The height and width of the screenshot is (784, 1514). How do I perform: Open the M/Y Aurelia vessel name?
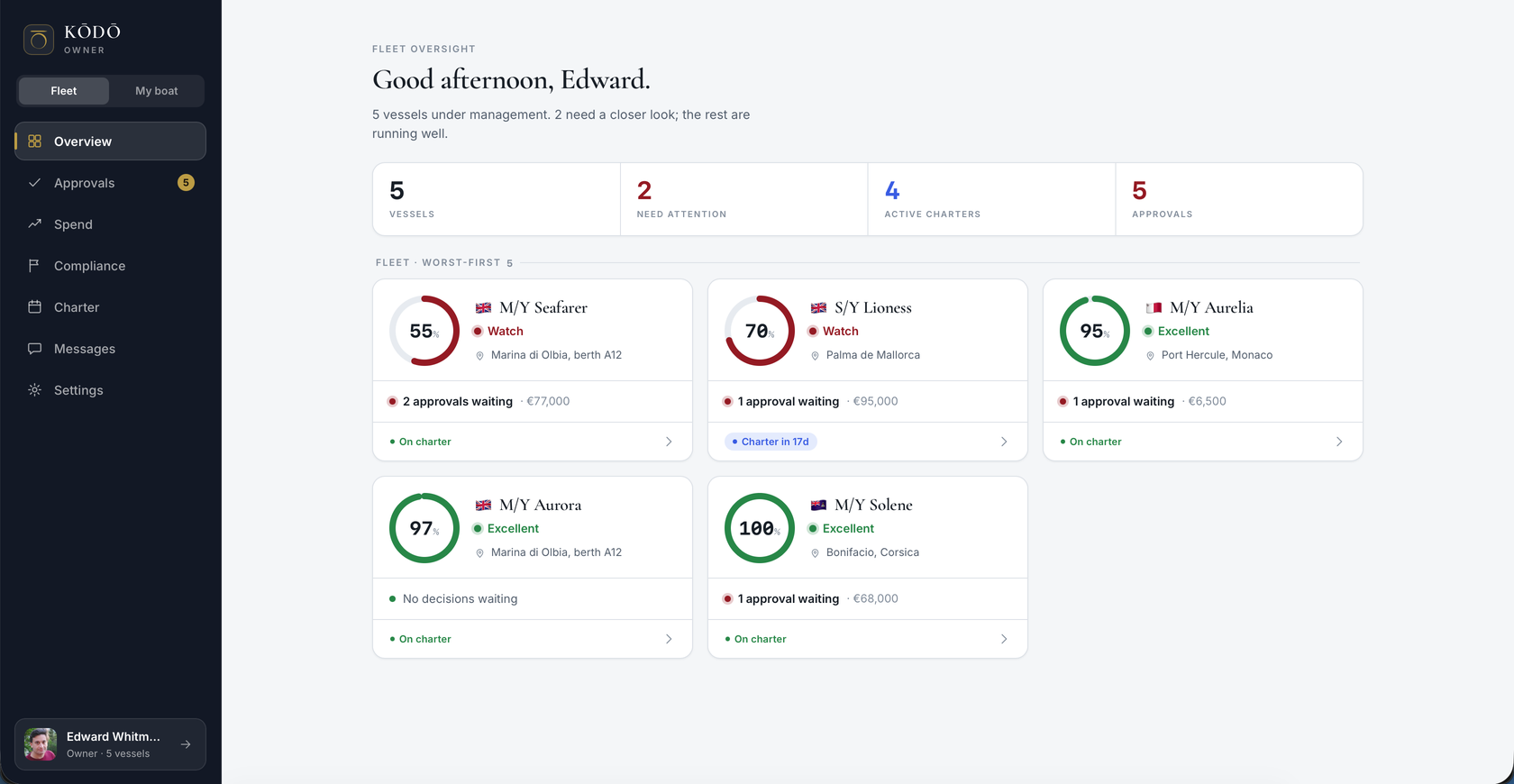(1211, 307)
